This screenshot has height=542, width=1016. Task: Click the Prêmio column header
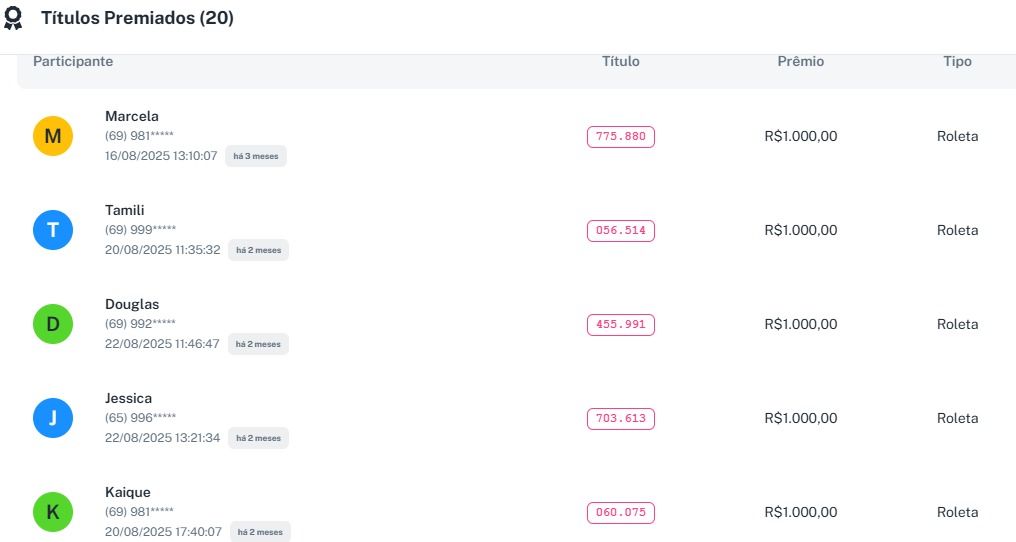(x=801, y=62)
